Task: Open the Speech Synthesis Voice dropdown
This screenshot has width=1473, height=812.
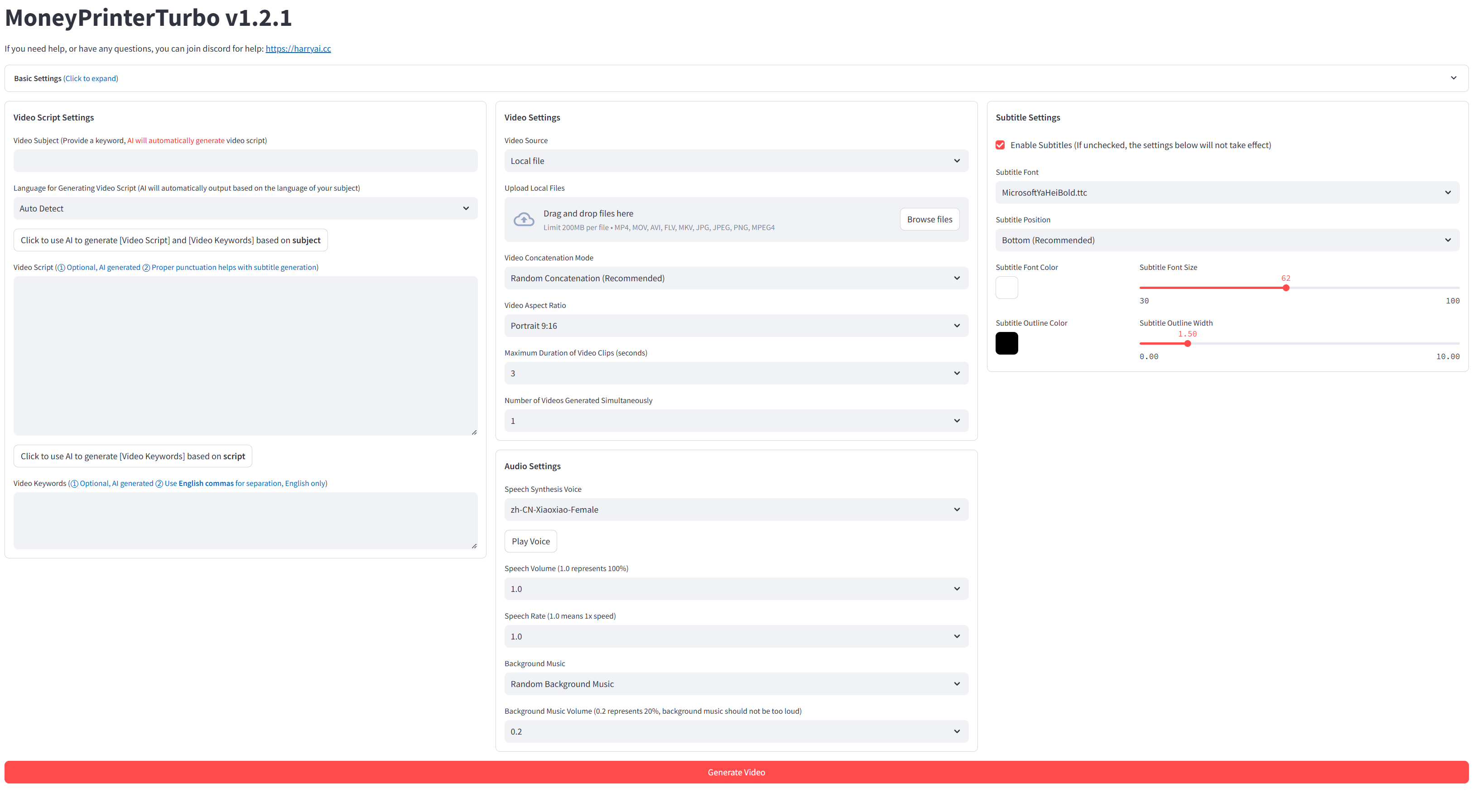Action: [x=736, y=509]
